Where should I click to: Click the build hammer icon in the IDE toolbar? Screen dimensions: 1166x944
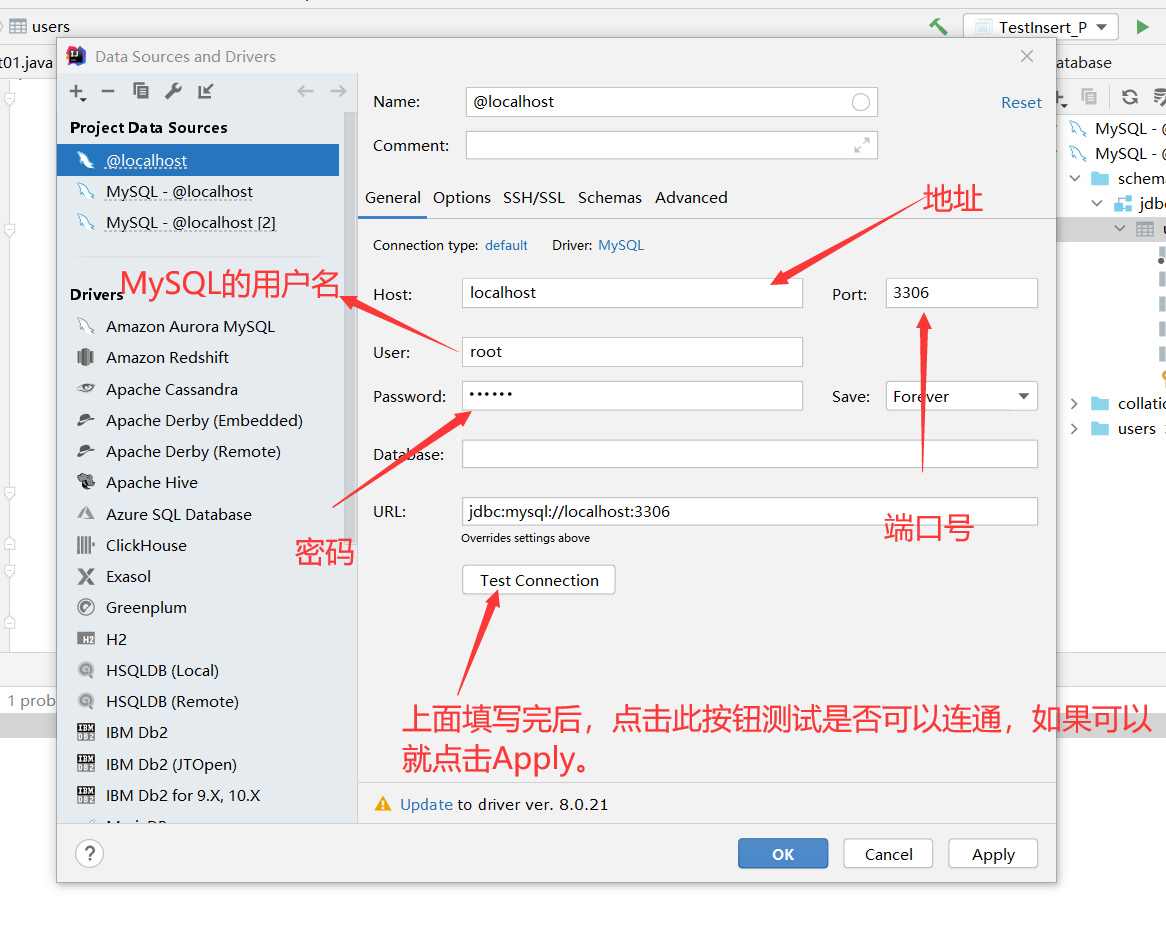tap(938, 27)
